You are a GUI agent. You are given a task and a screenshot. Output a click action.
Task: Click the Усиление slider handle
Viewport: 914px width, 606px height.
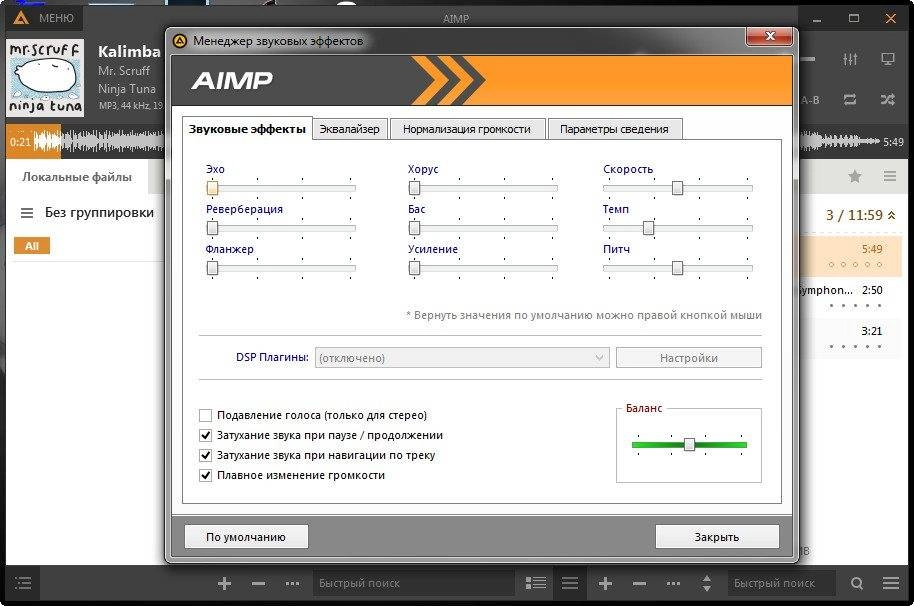[x=414, y=268]
